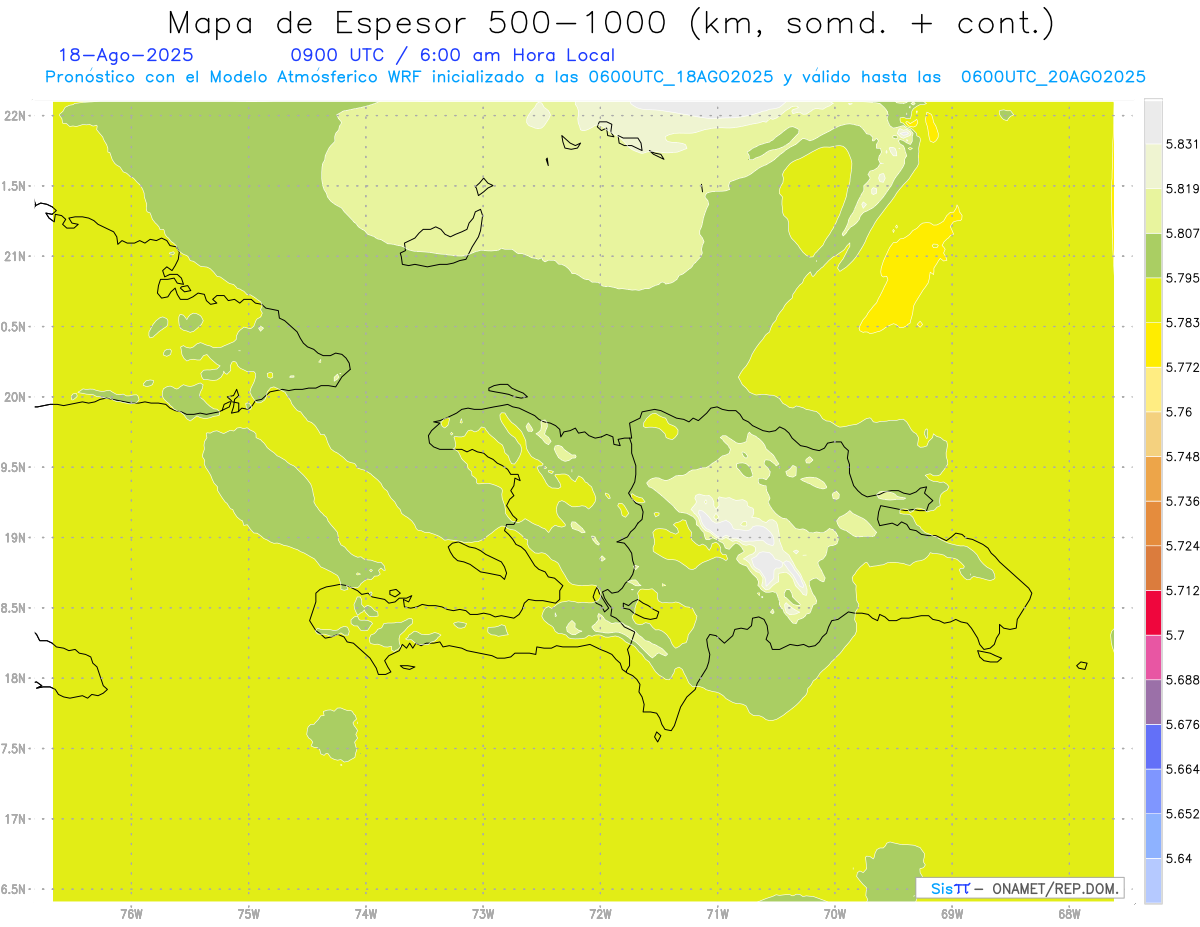The image size is (1200, 927).
Task: Click the 'ONAMET/REP.DOM.' credit label
Action: point(1054,888)
